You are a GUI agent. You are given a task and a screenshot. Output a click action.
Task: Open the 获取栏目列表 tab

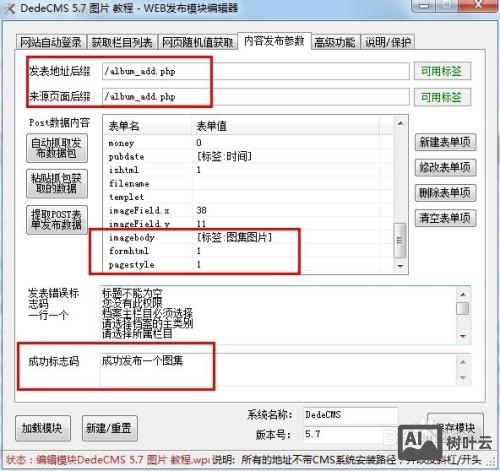click(x=122, y=42)
